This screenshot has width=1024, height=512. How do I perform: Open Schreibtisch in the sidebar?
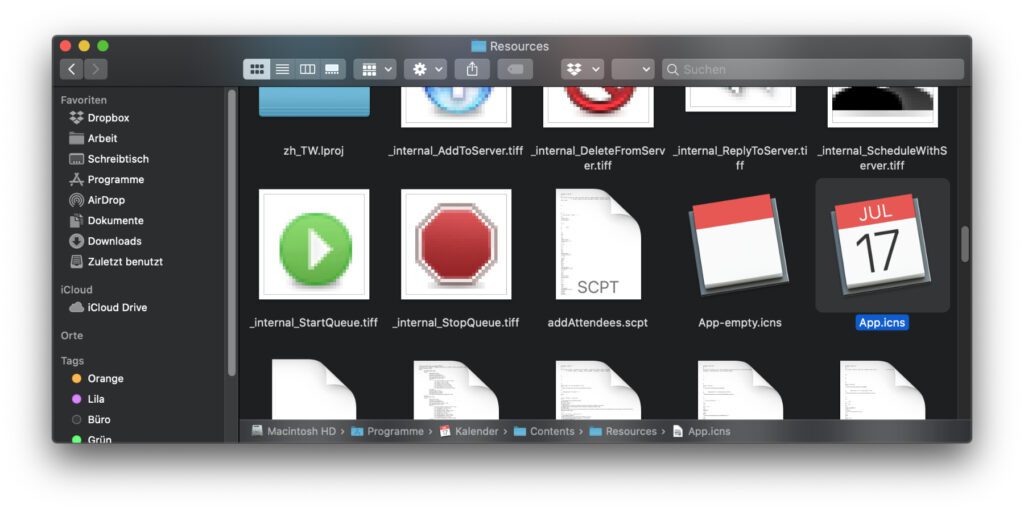(x=109, y=159)
